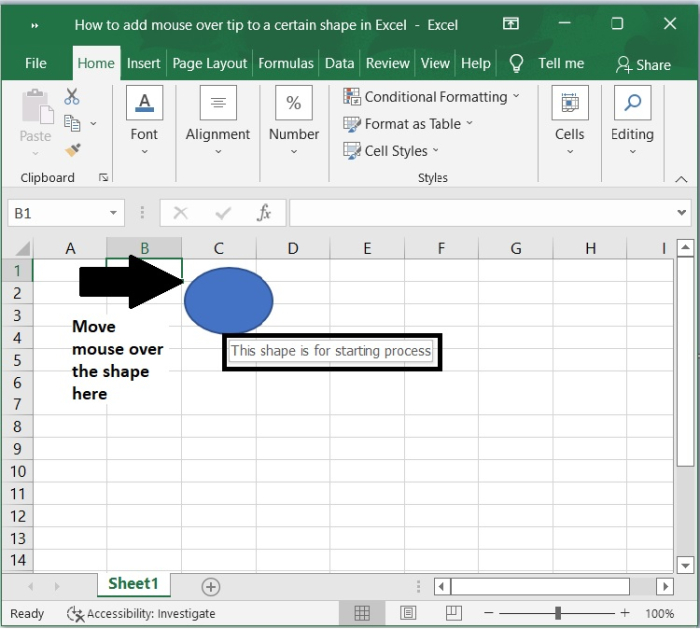Image resolution: width=700 pixels, height=629 pixels.
Task: Select row 10 header
Action: 18,471
